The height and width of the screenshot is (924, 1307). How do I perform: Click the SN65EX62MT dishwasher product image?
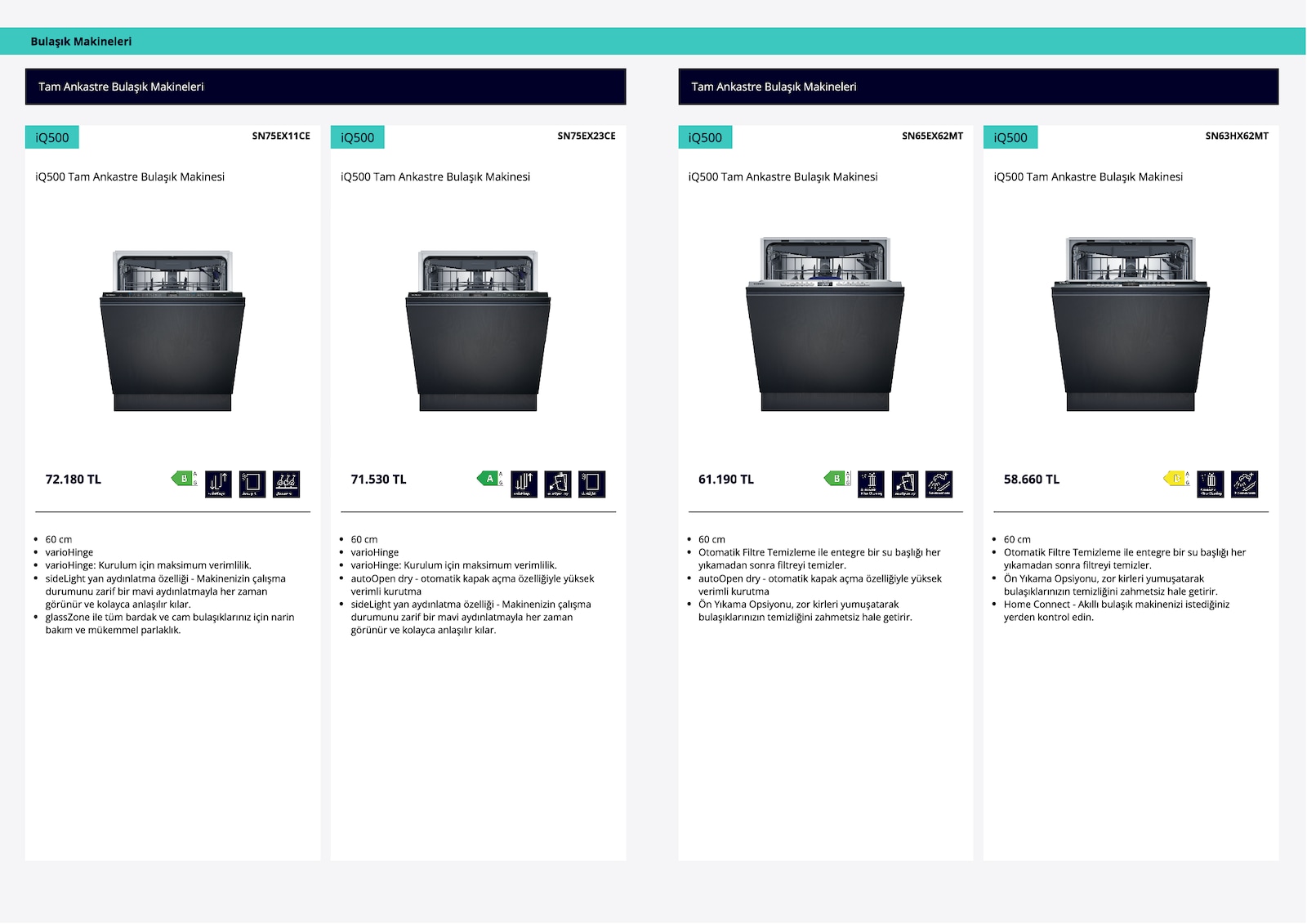point(825,324)
